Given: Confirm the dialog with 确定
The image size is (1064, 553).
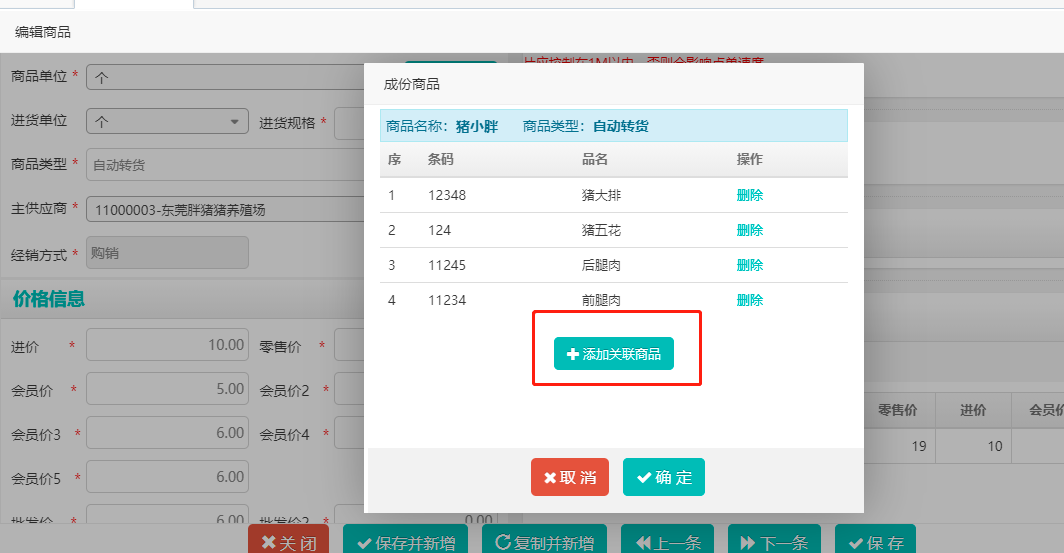Looking at the screenshot, I should [663, 478].
